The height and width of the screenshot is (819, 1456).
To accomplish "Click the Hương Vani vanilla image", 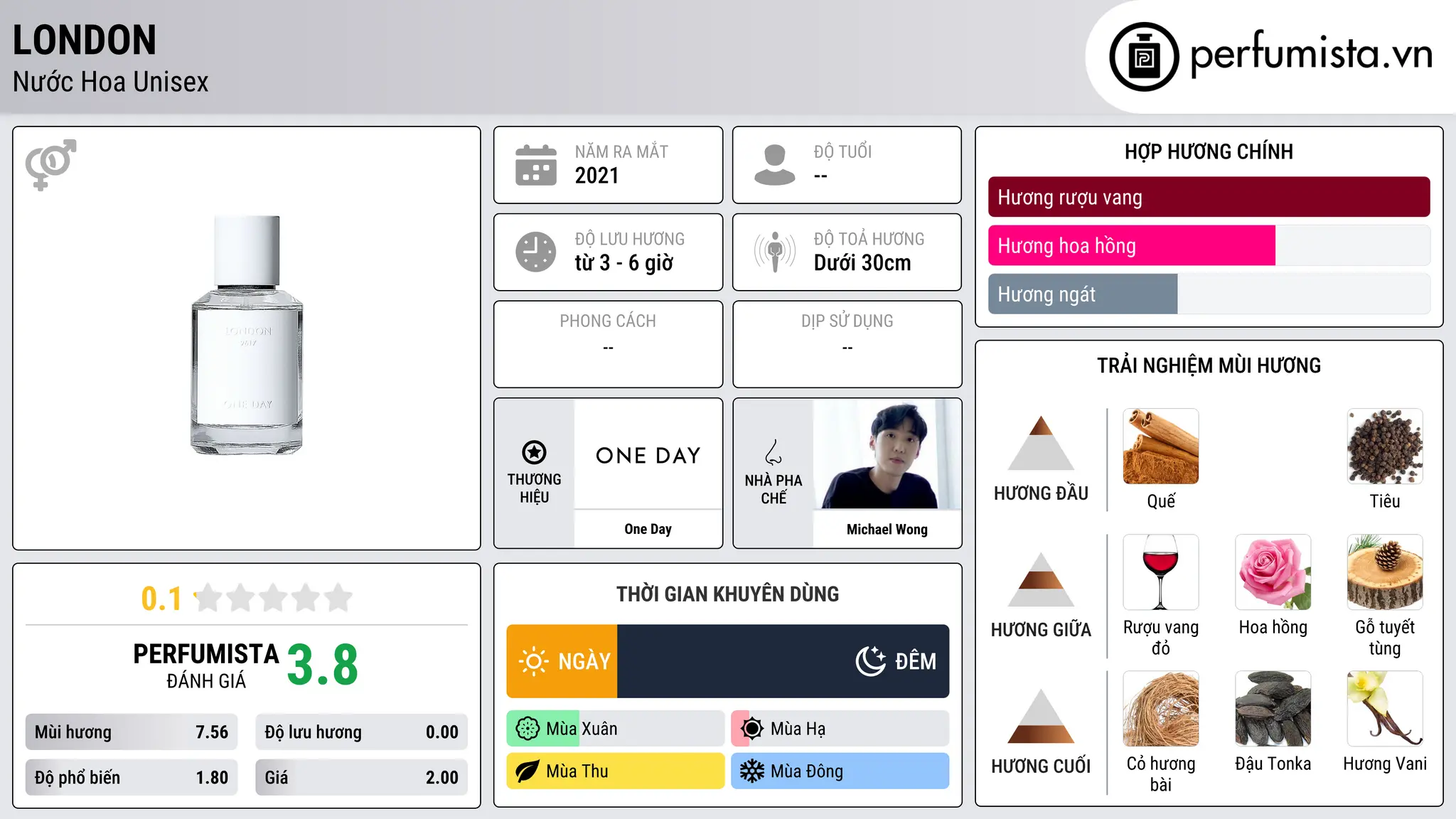I will (1385, 709).
